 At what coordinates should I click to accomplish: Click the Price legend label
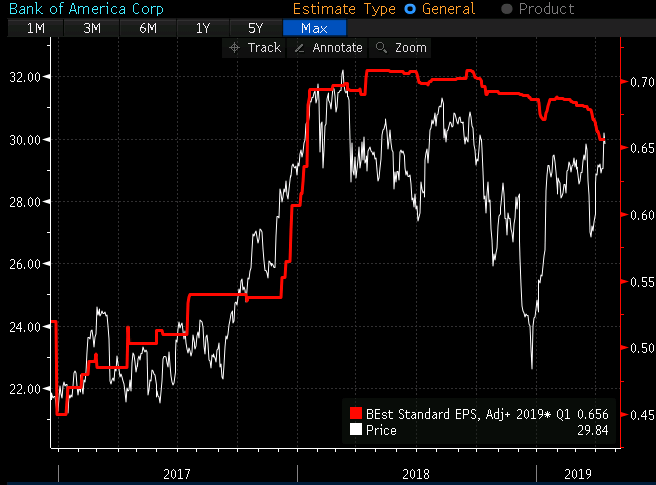coord(381,430)
